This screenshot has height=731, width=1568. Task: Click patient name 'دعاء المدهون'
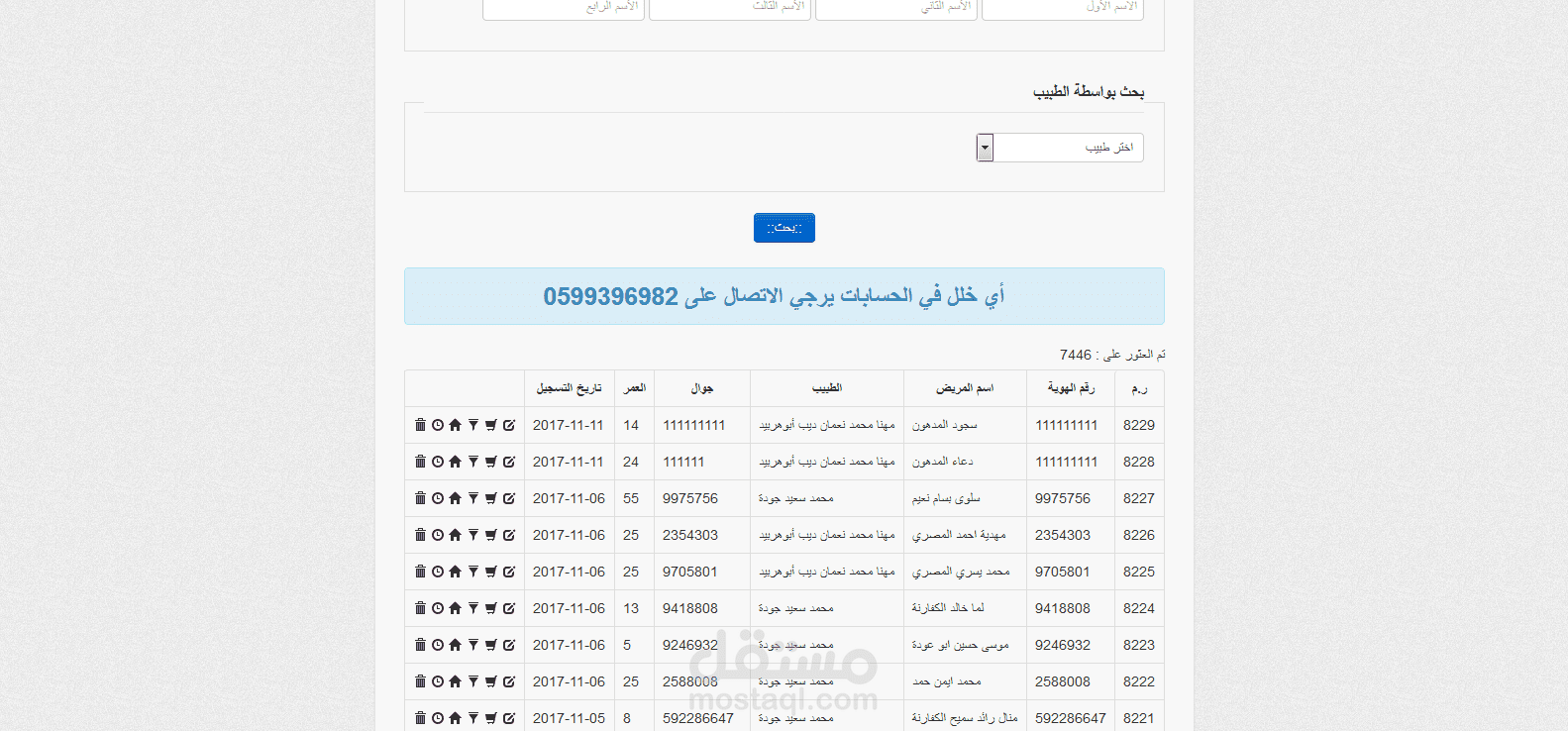pyautogui.click(x=943, y=462)
